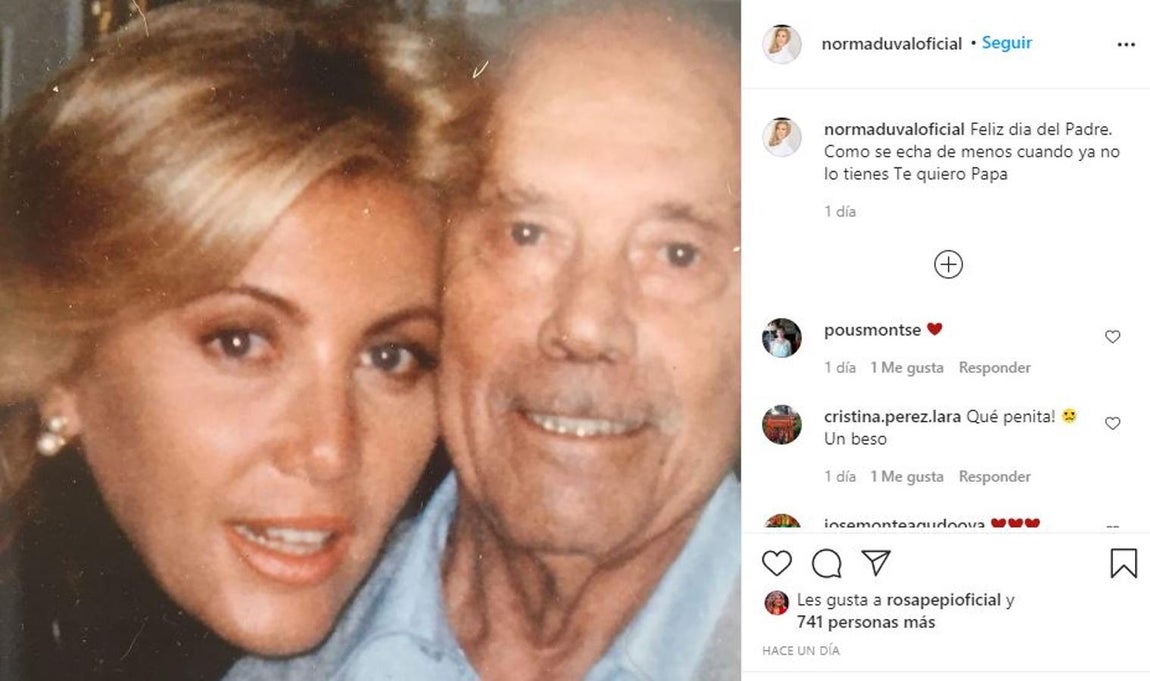Click the Seguir follow button
The height and width of the screenshot is (681, 1150).
tap(1006, 43)
